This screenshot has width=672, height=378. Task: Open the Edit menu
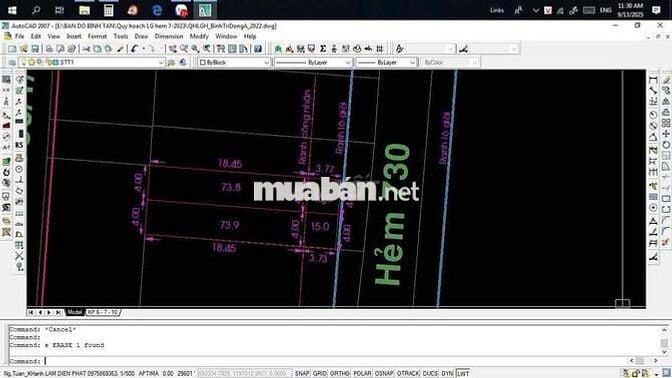pos(36,36)
